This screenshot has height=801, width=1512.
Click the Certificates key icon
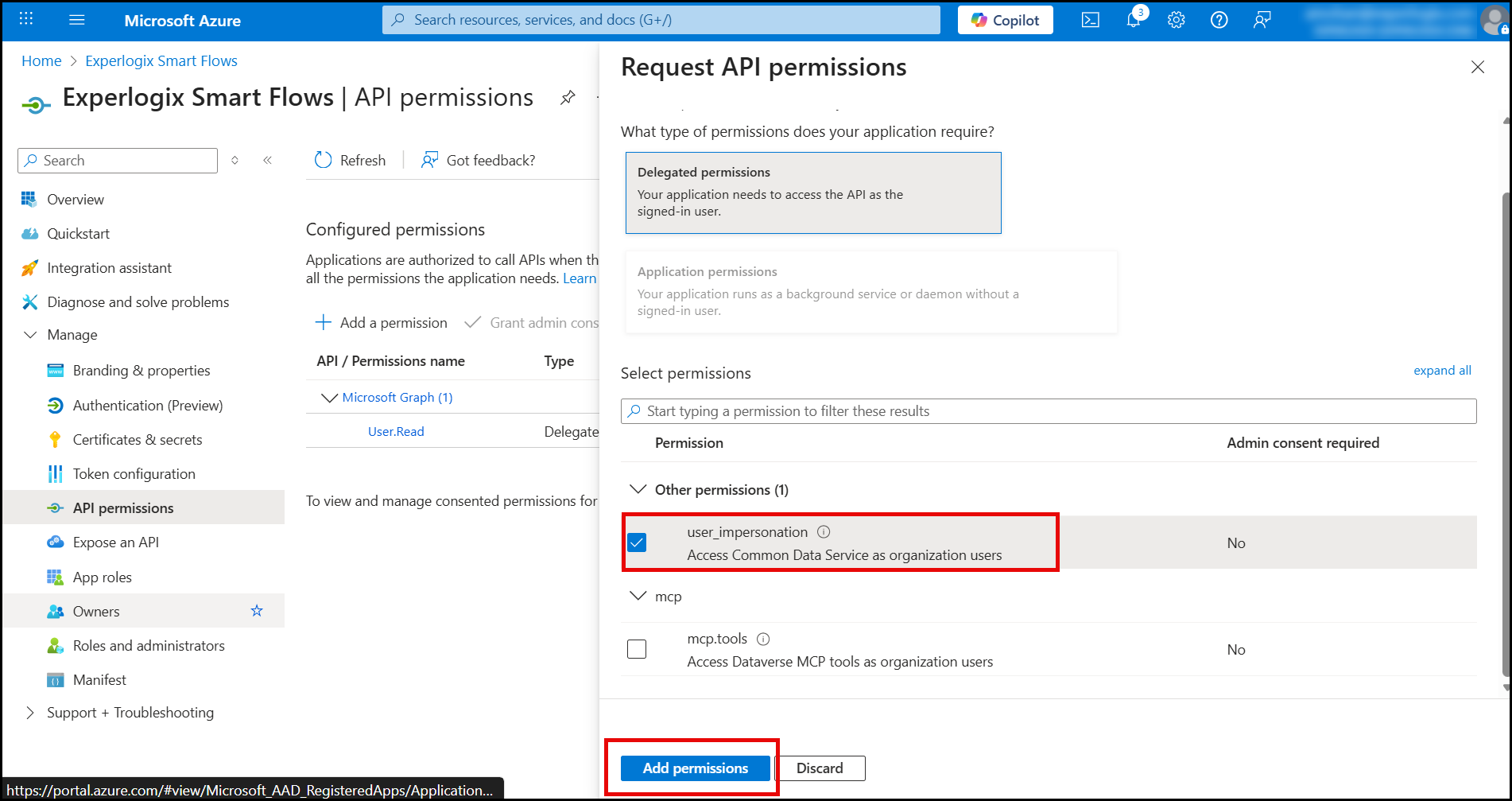[55, 439]
